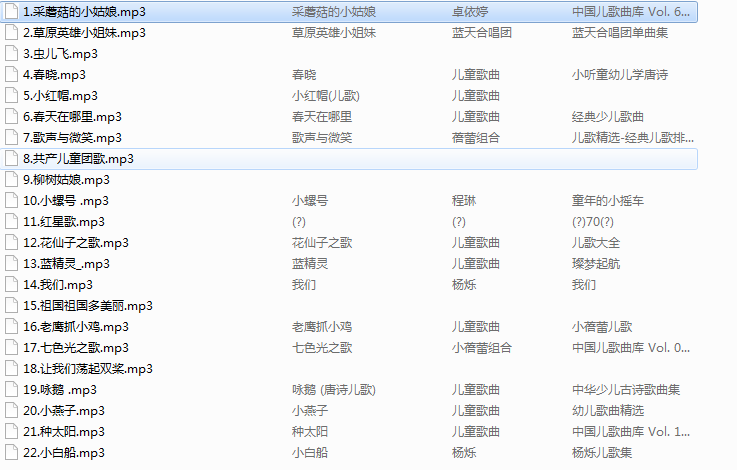Image resolution: width=737 pixels, height=470 pixels.
Task: Select file name 1.采蘑菇的小姑娘.mp3
Action: coord(85,12)
